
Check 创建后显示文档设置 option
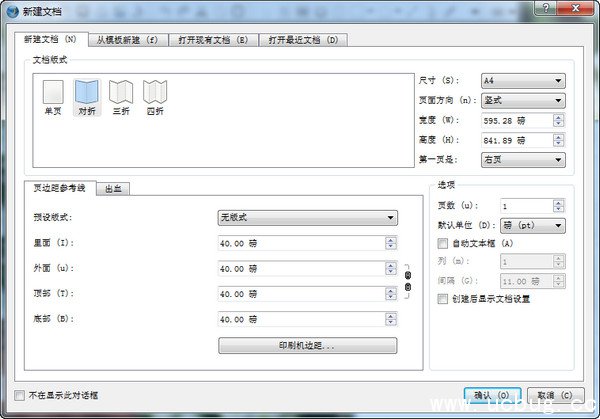tap(443, 298)
